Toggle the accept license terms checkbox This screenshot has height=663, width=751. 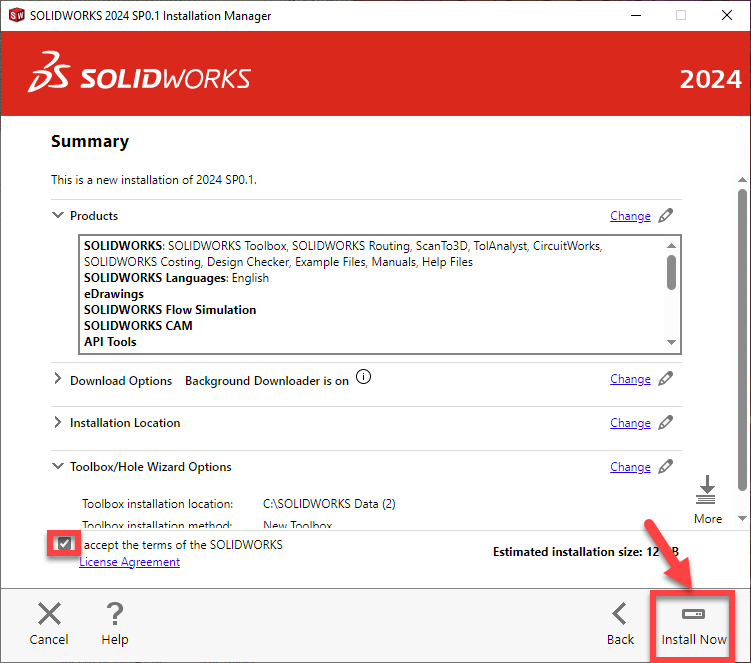[x=65, y=544]
